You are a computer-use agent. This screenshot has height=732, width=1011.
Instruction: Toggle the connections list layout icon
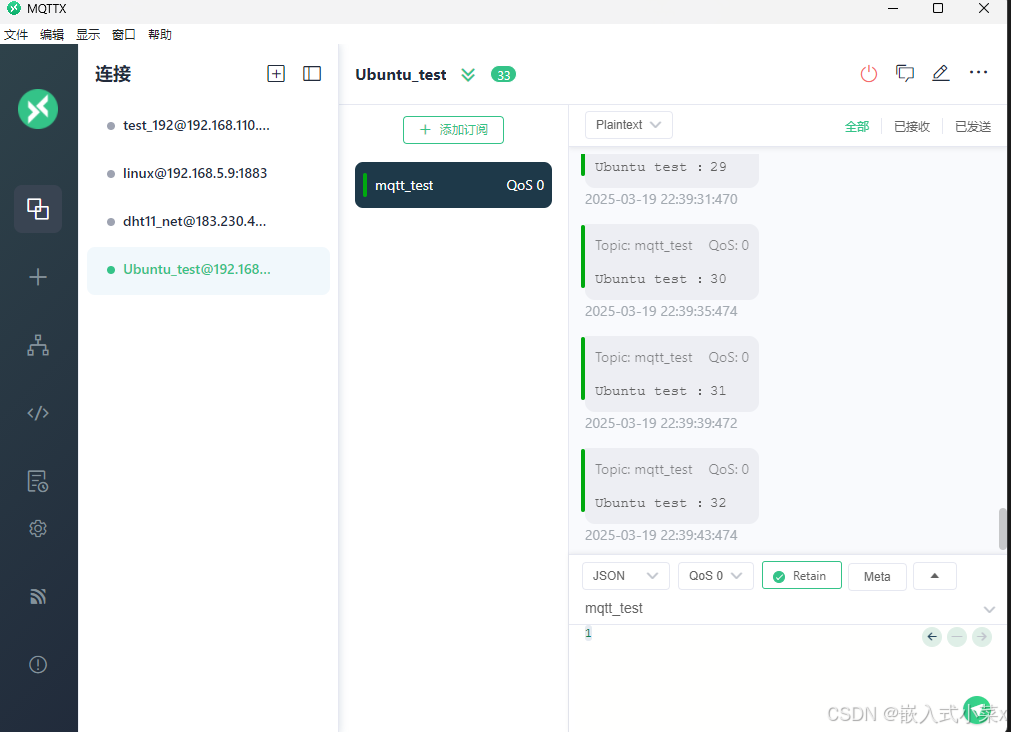pos(312,74)
